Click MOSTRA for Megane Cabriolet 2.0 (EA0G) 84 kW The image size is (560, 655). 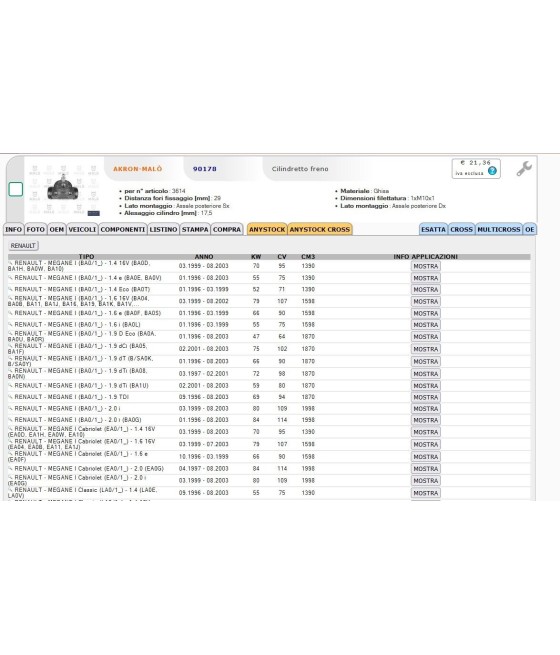tap(426, 469)
